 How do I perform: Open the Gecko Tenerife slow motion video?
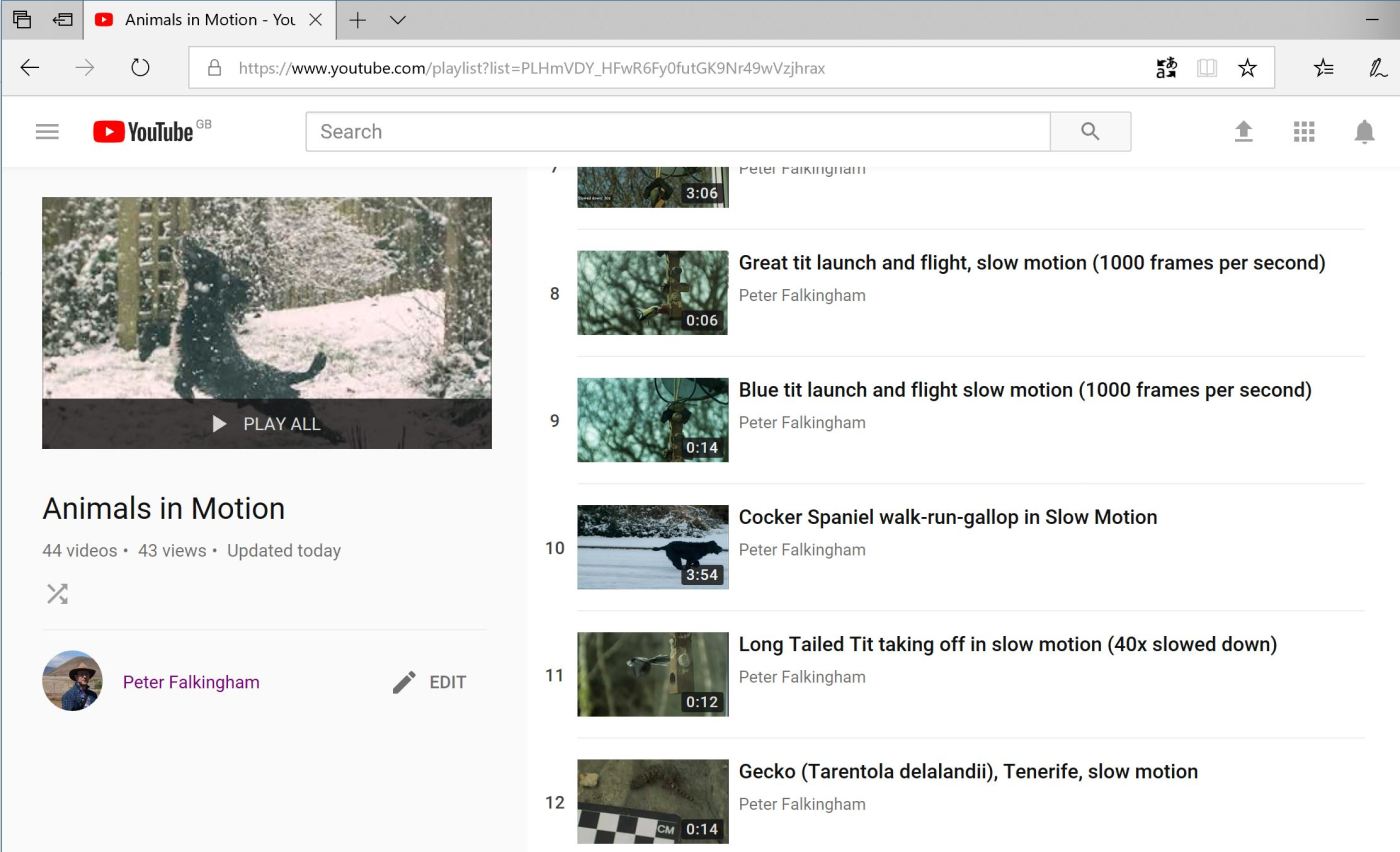[x=967, y=772]
